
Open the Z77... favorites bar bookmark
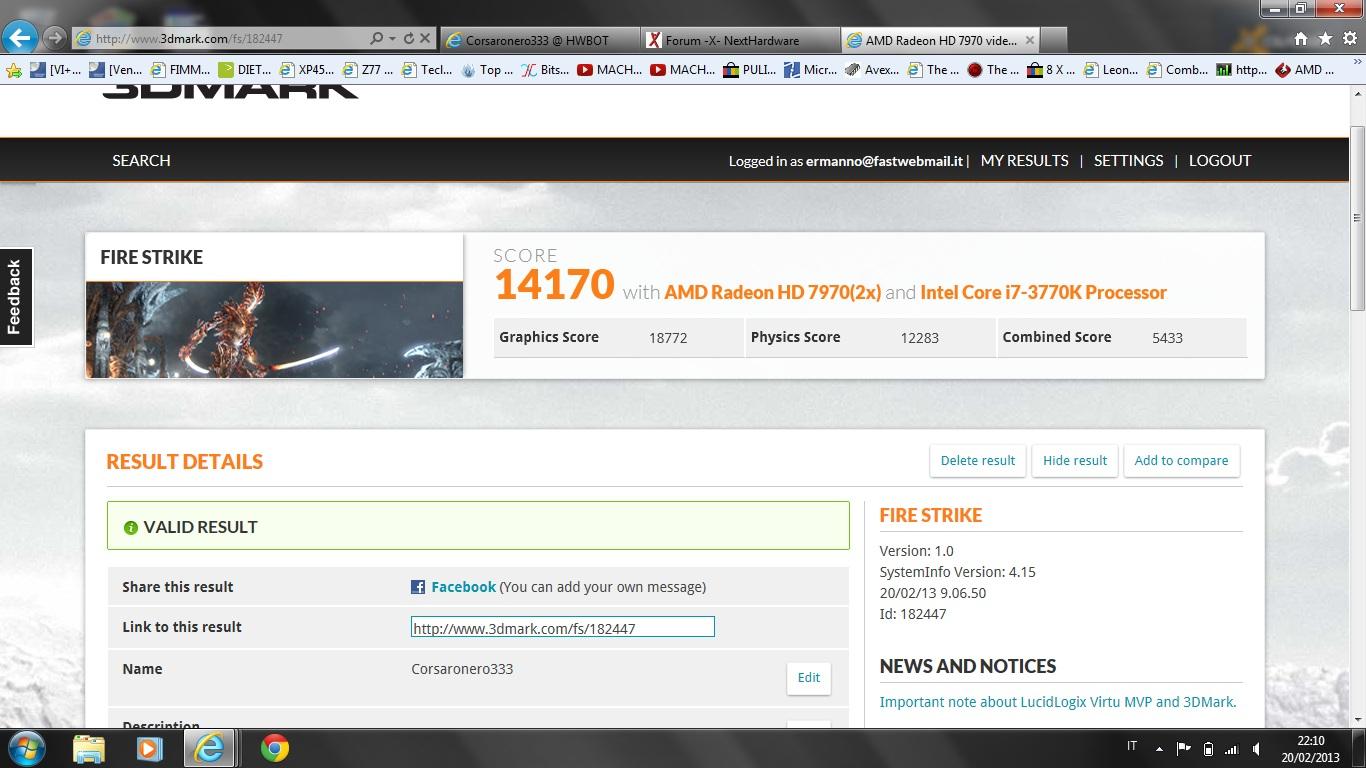point(368,70)
